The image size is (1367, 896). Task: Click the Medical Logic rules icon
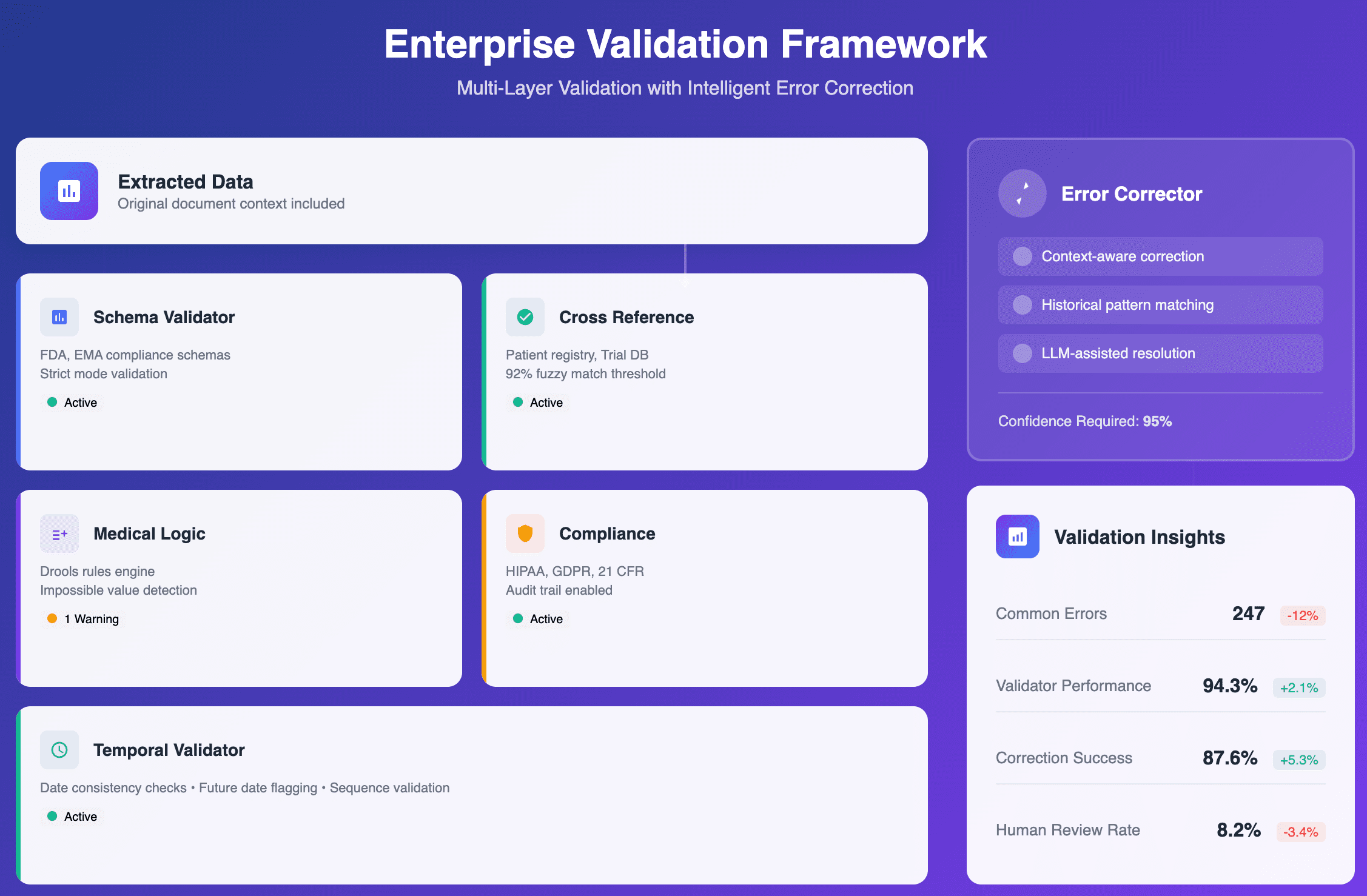coord(59,533)
